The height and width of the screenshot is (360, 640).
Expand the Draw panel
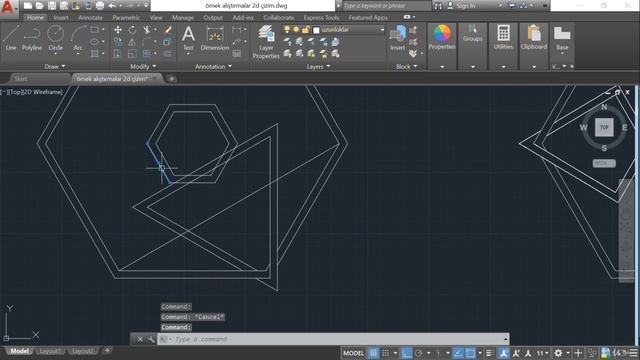(x=55, y=66)
